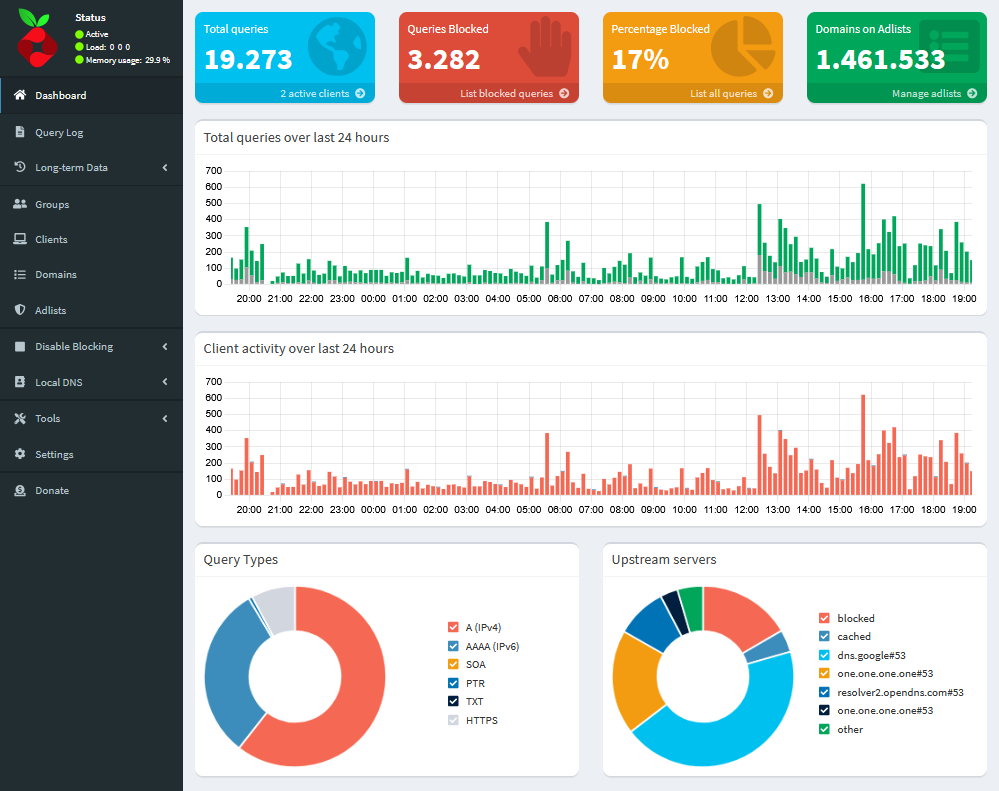Toggle the dns.google#53 legend checkbox
Screen dimensions: 999x791
tap(825, 655)
